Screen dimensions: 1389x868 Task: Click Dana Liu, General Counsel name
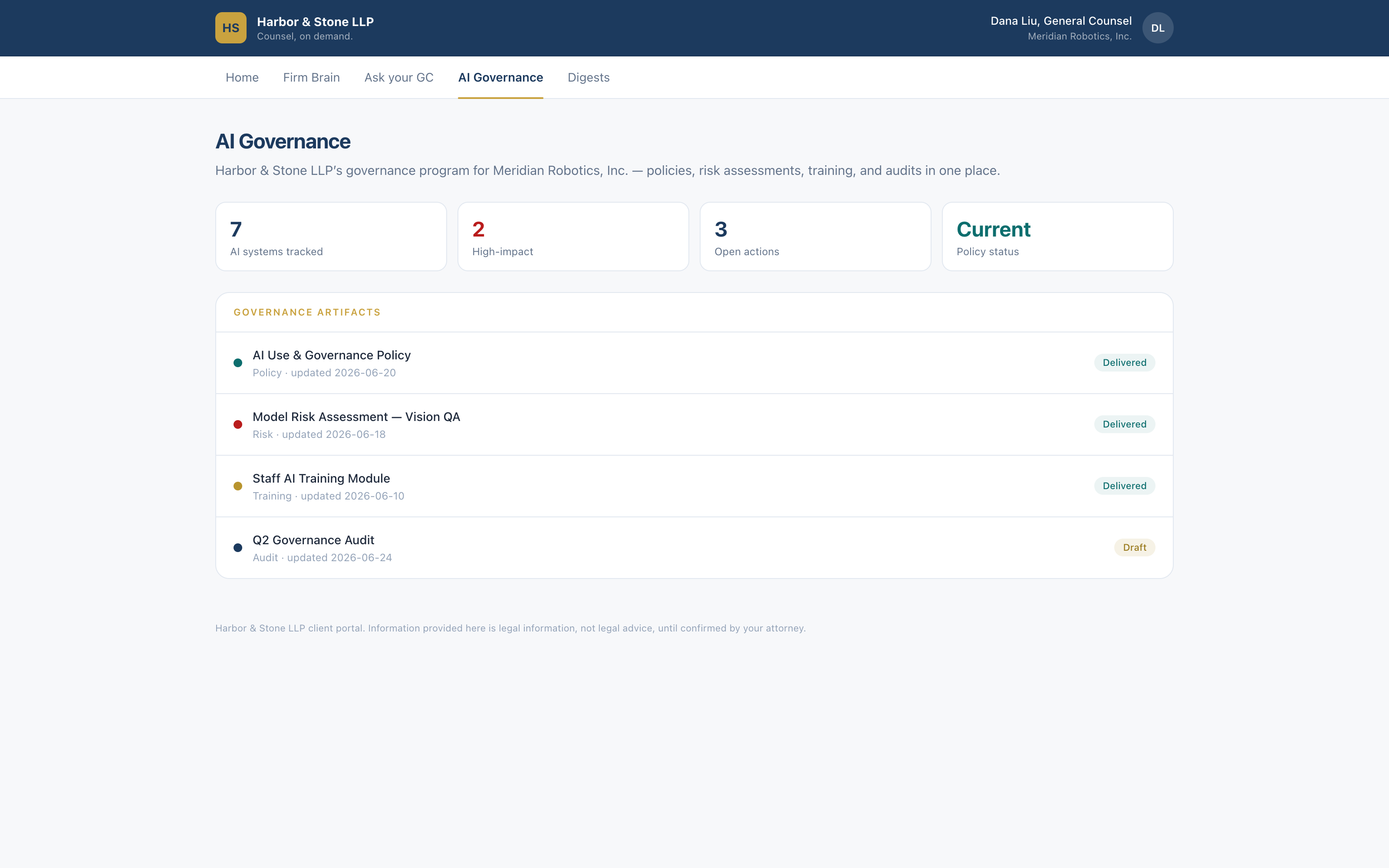[1061, 21]
